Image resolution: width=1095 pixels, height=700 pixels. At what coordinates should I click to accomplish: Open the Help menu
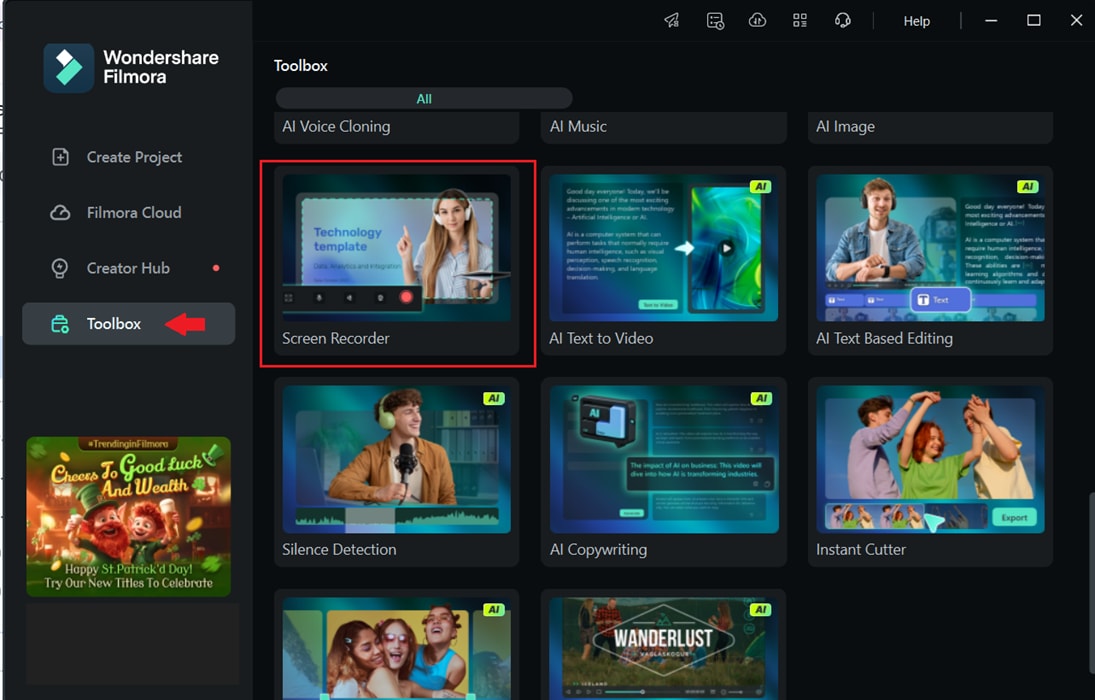tap(916, 21)
